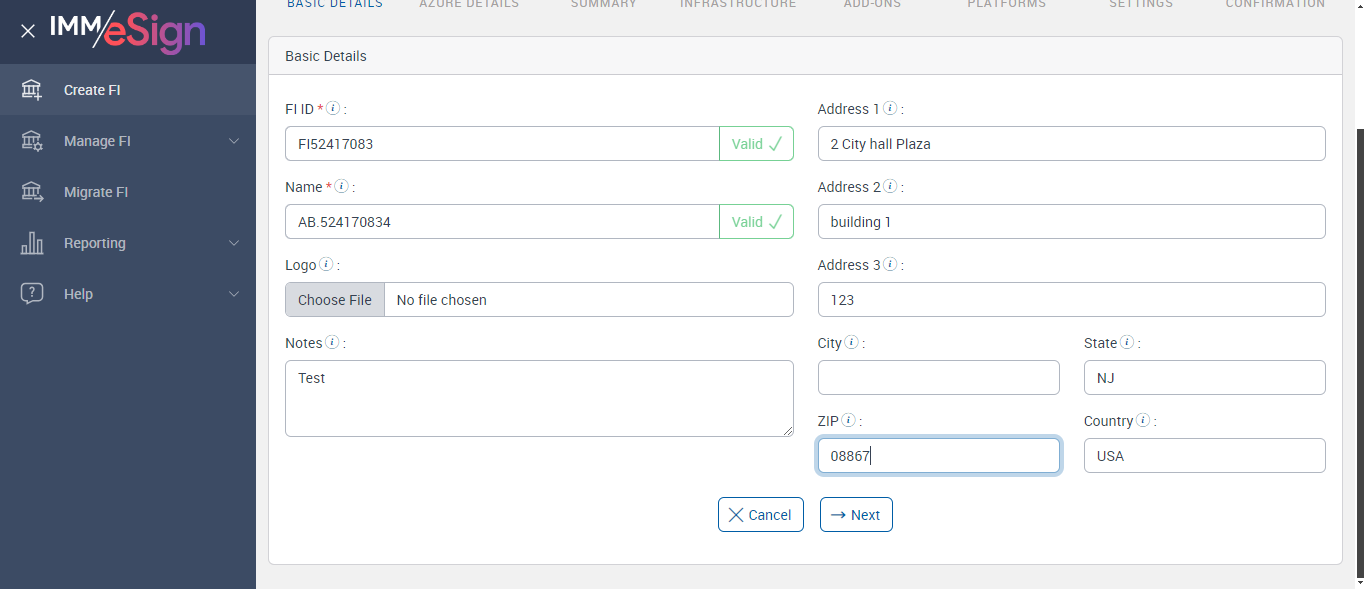The image size is (1366, 589).
Task: Expand the Help submenu chevron
Action: tap(234, 294)
